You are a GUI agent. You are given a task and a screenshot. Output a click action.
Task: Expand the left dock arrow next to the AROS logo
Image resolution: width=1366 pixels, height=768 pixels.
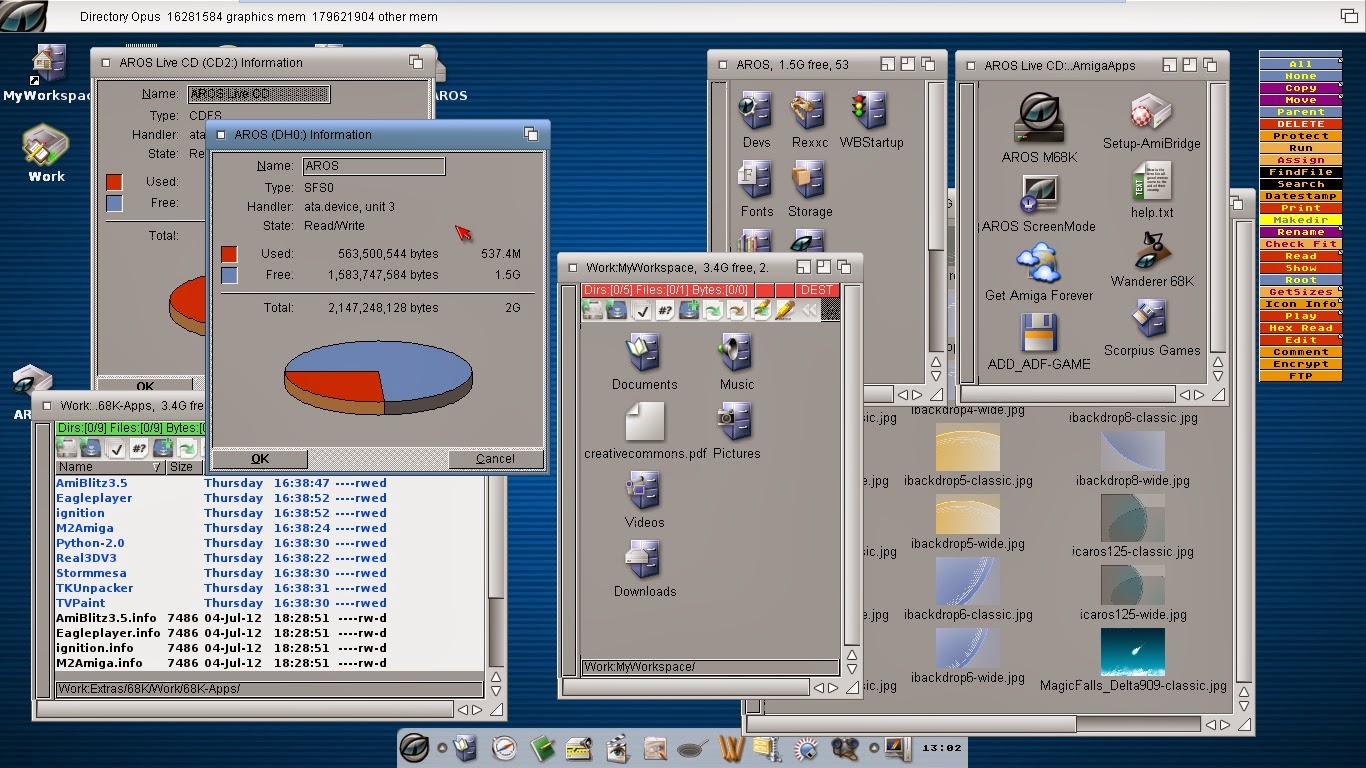(x=441, y=747)
